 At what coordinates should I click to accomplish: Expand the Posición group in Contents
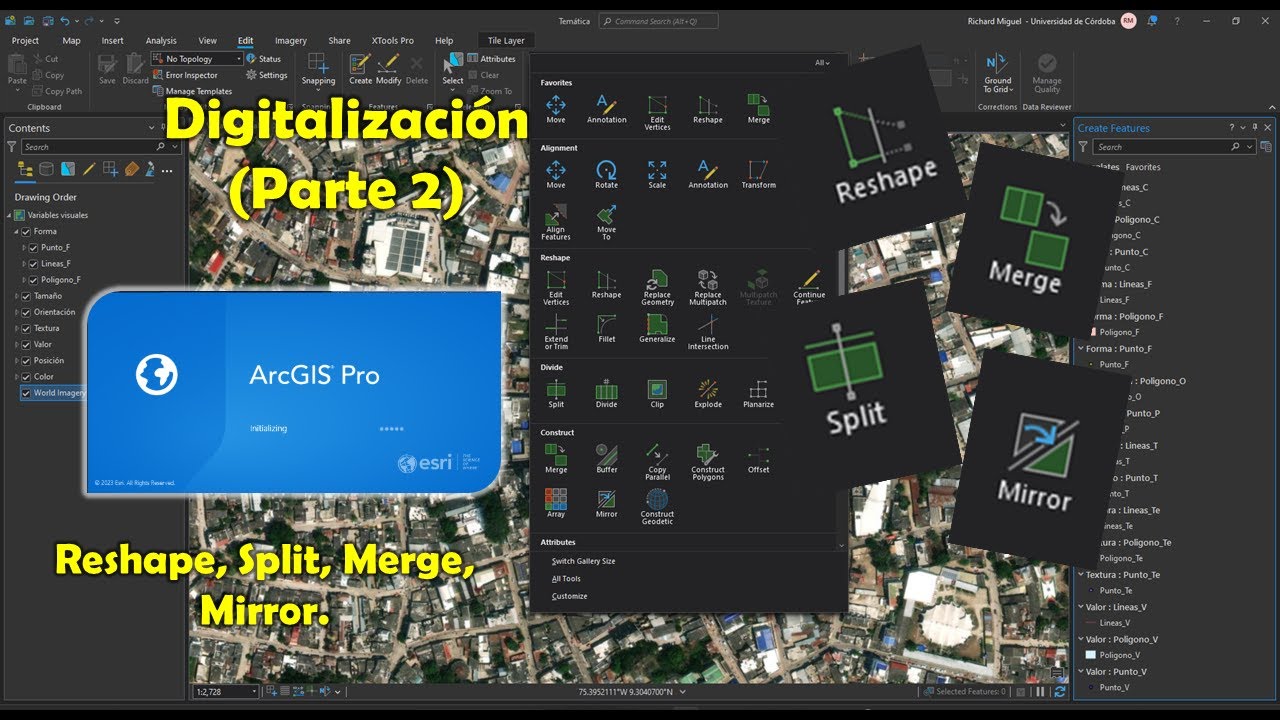point(15,360)
